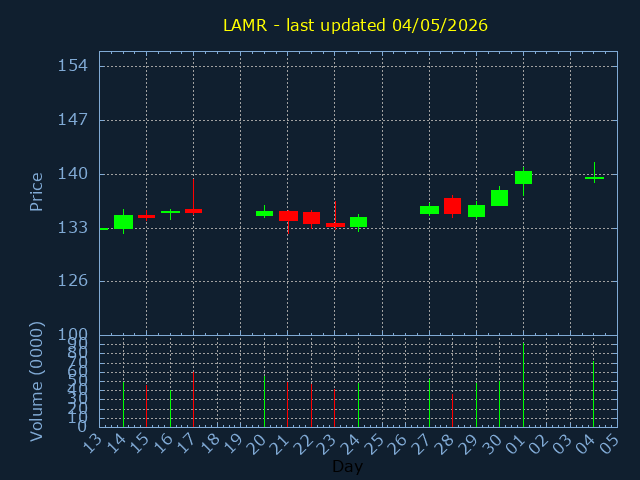Click the green volume bar on day 24
This screenshot has height=480, width=640.
(358, 404)
